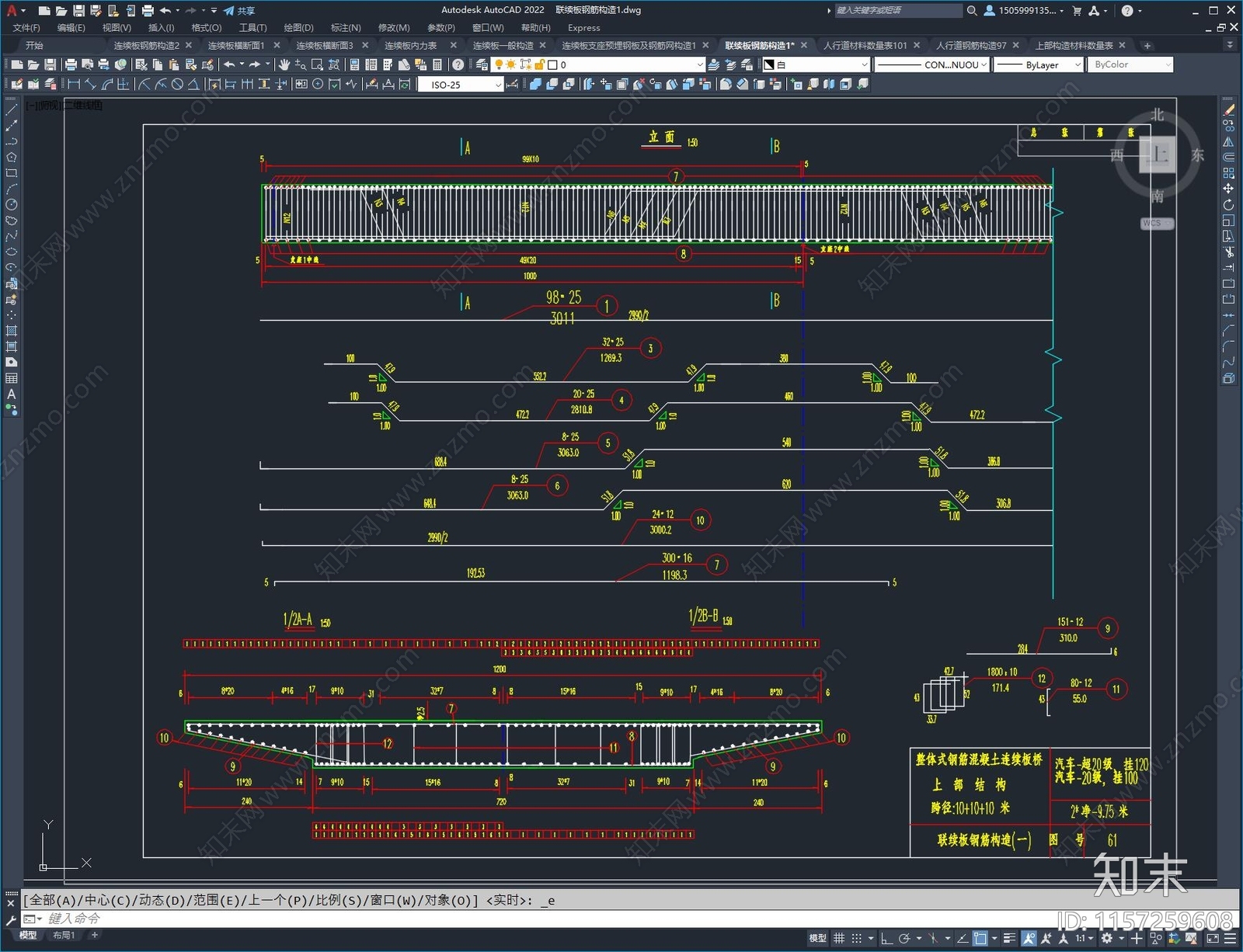This screenshot has height=952, width=1243.
Task: Click the Autodesk App Store cart icon
Action: point(1077,11)
